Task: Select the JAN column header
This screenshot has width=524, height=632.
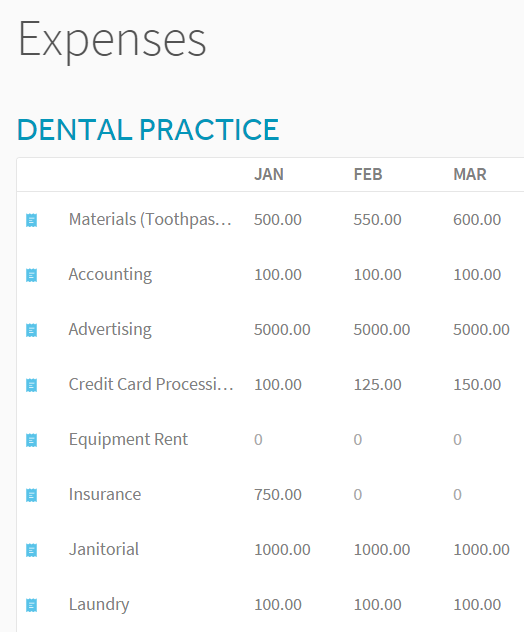Action: point(269,175)
